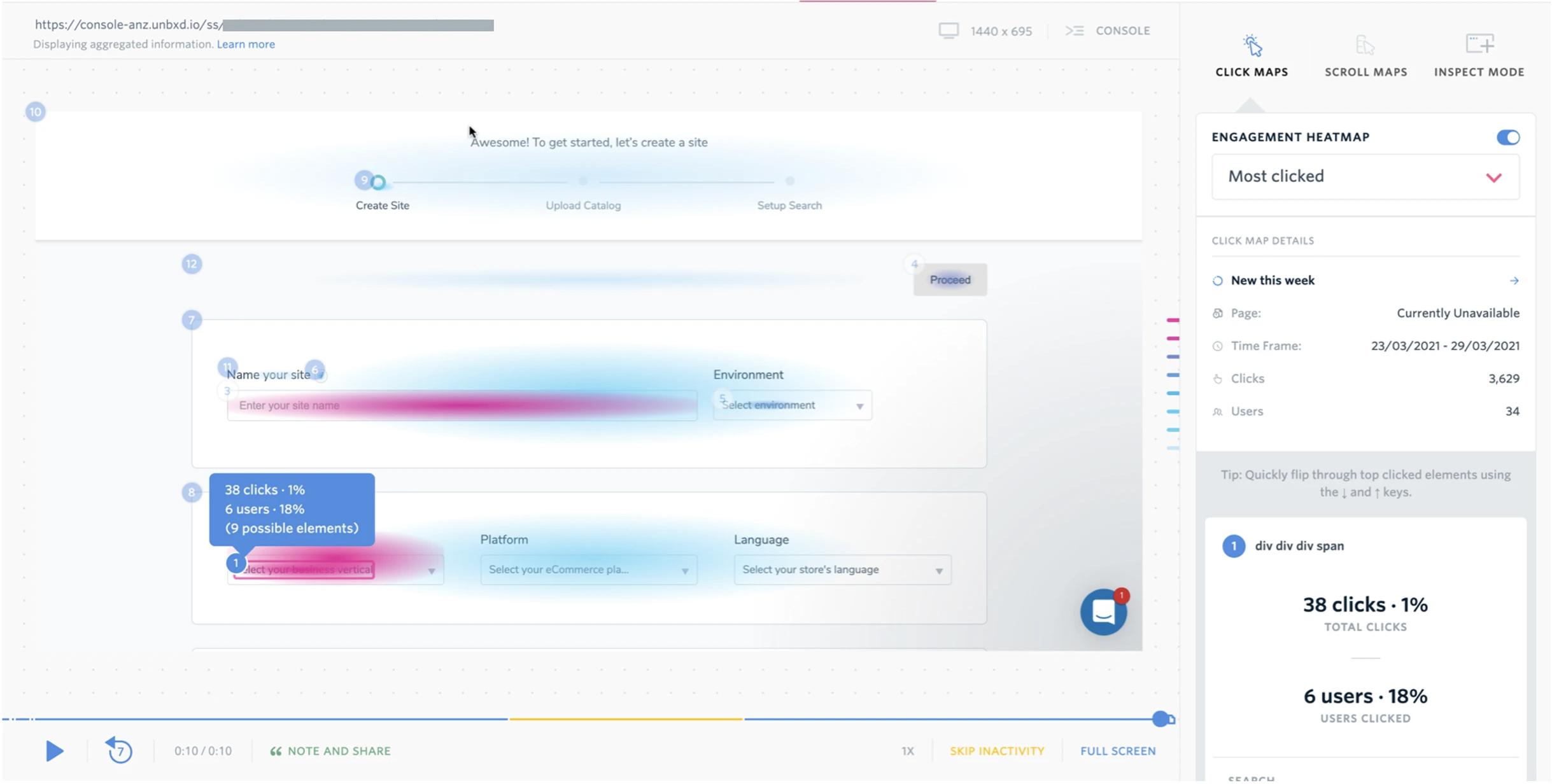The height and width of the screenshot is (784, 1552).
Task: Click the Name your site help icon
Action: click(x=321, y=375)
